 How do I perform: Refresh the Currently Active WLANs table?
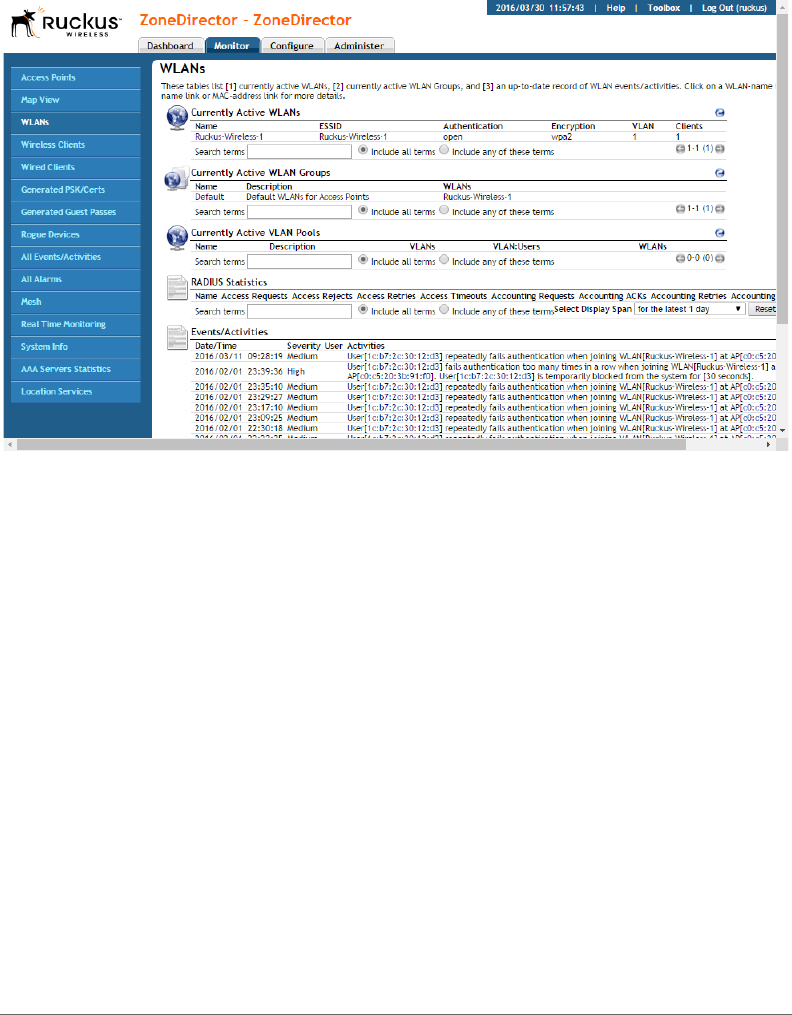pyautogui.click(x=720, y=113)
